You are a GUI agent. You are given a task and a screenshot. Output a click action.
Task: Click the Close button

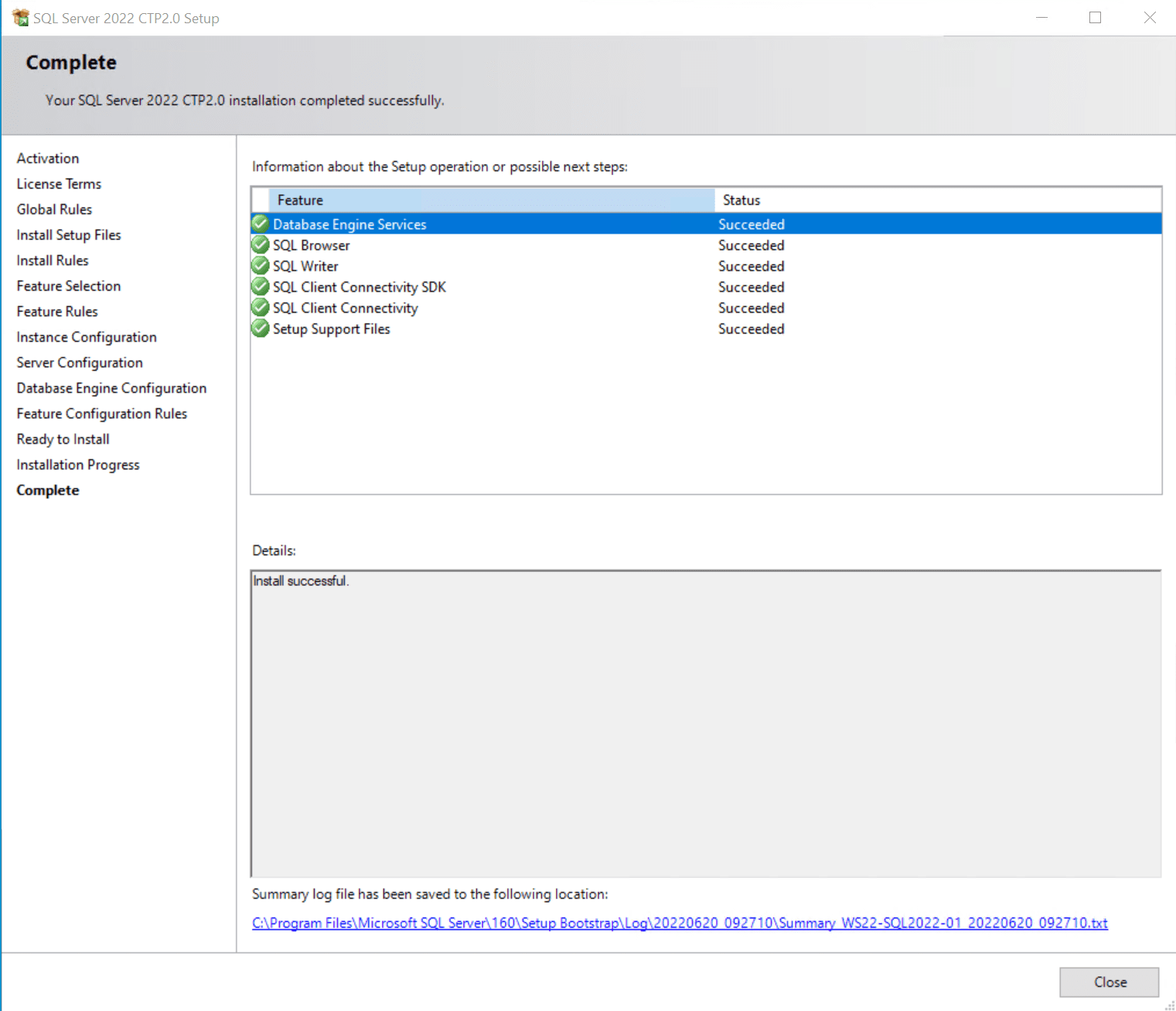(1109, 982)
